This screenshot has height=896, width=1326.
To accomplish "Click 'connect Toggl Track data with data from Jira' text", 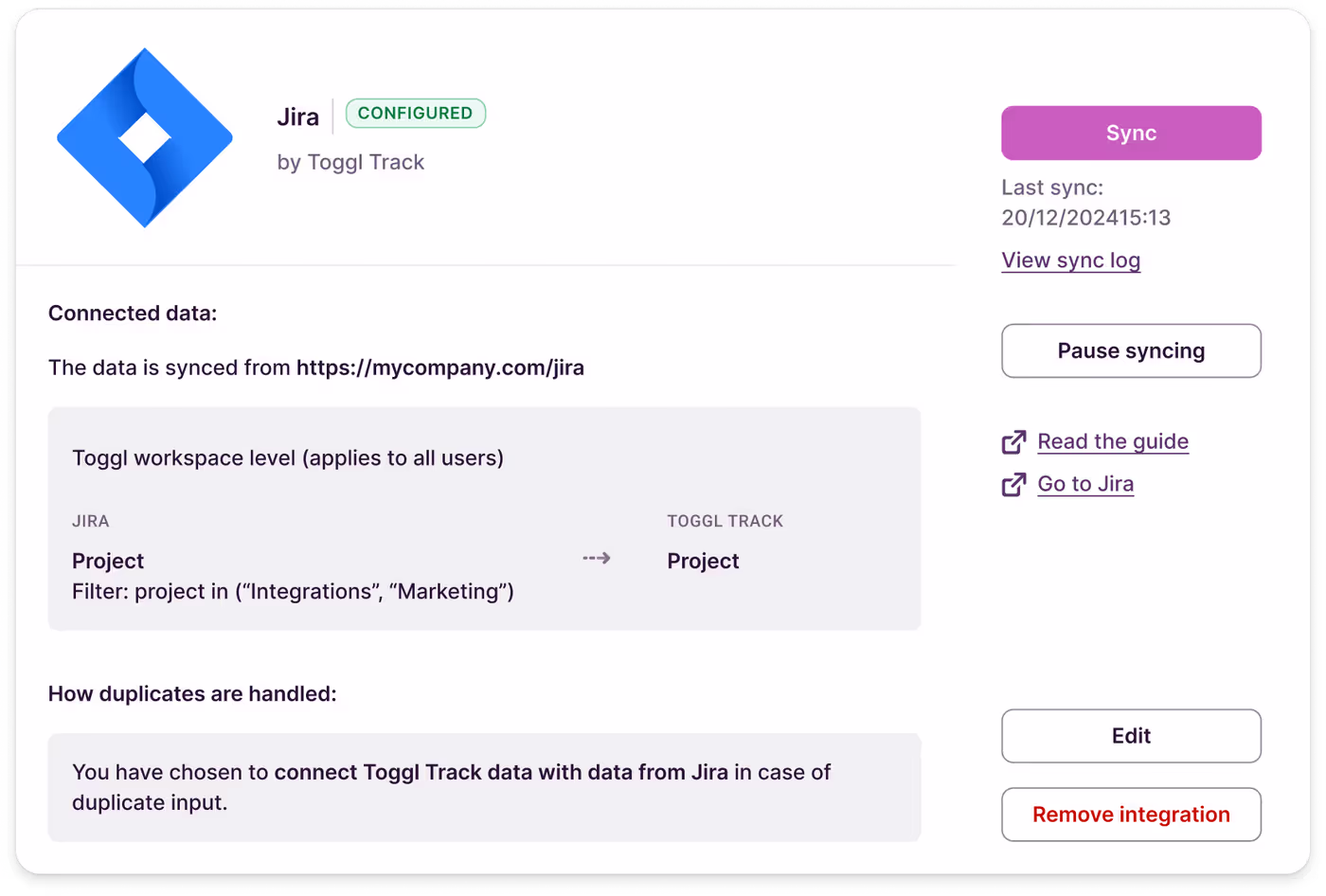I will [501, 772].
